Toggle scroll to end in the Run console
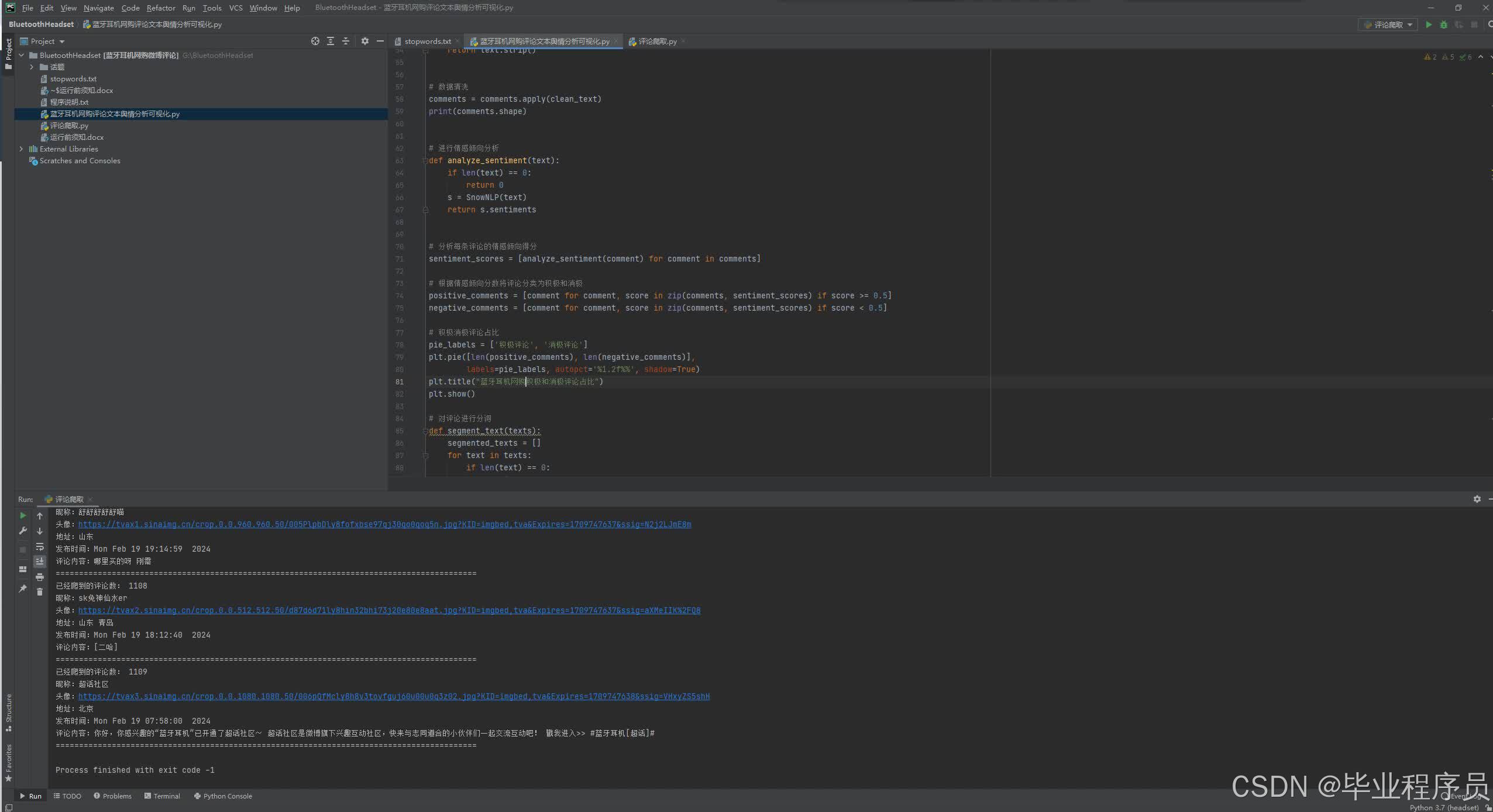 point(40,562)
